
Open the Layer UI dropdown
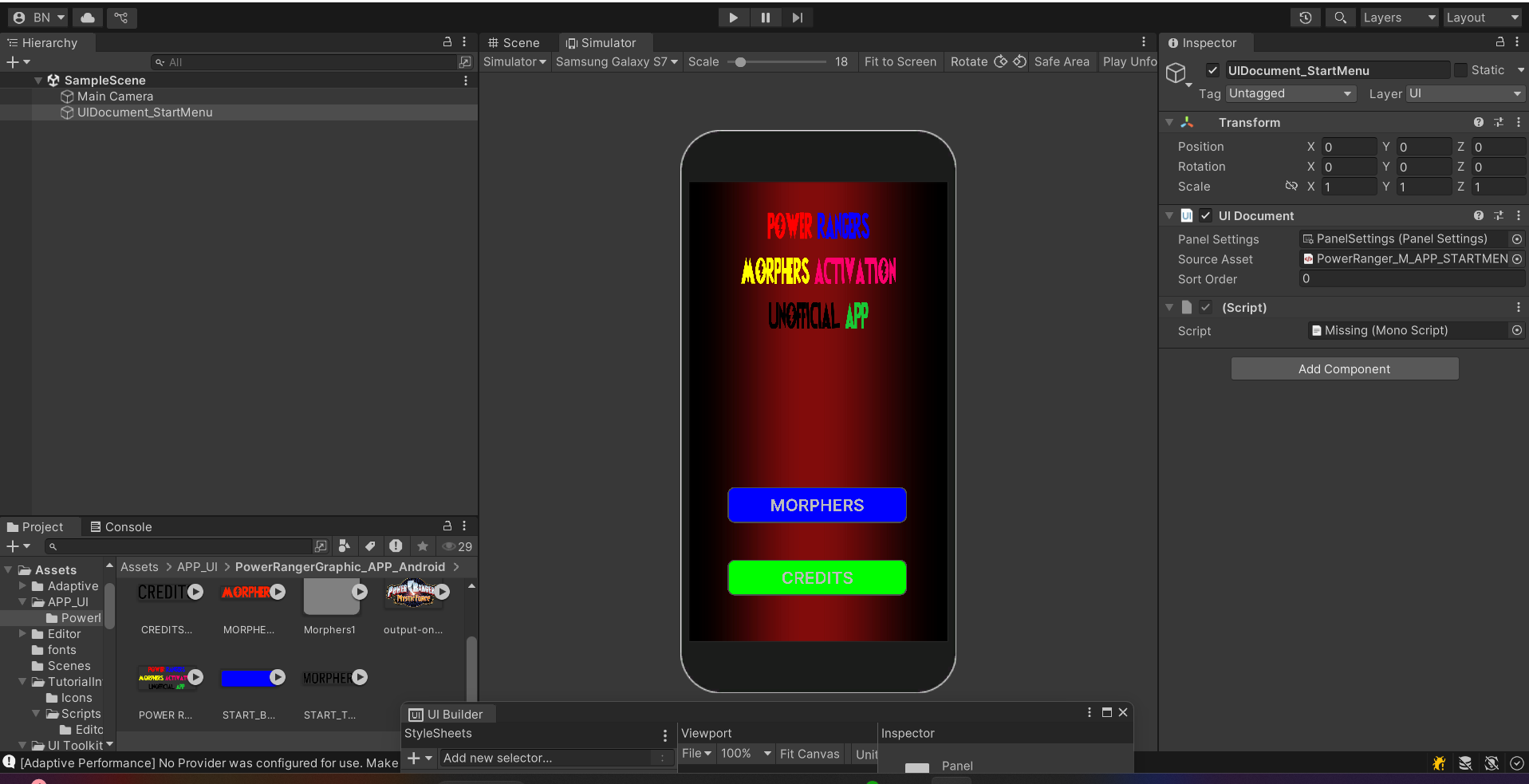[x=1465, y=93]
